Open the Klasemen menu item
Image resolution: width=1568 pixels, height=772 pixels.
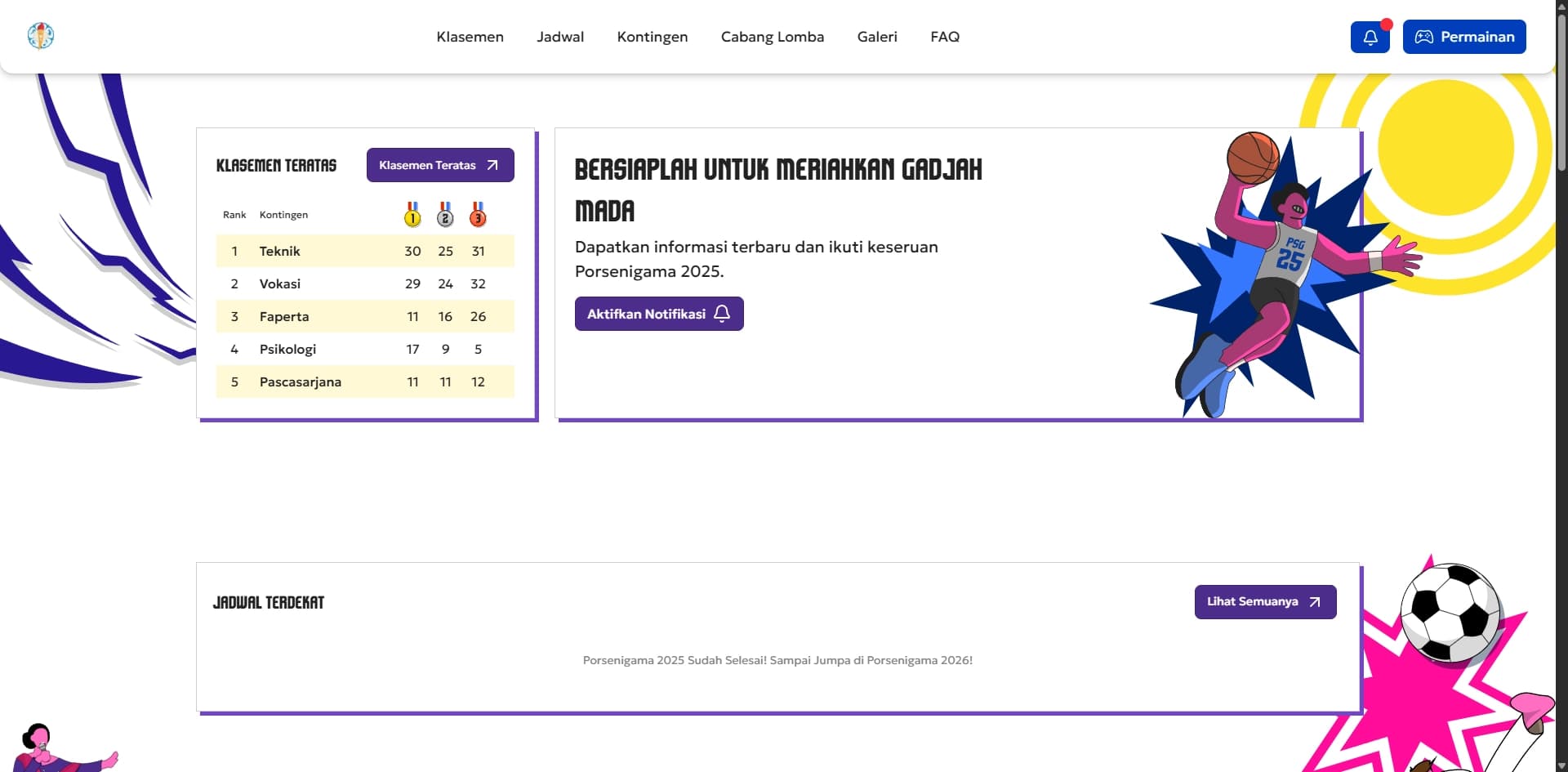[x=470, y=37]
